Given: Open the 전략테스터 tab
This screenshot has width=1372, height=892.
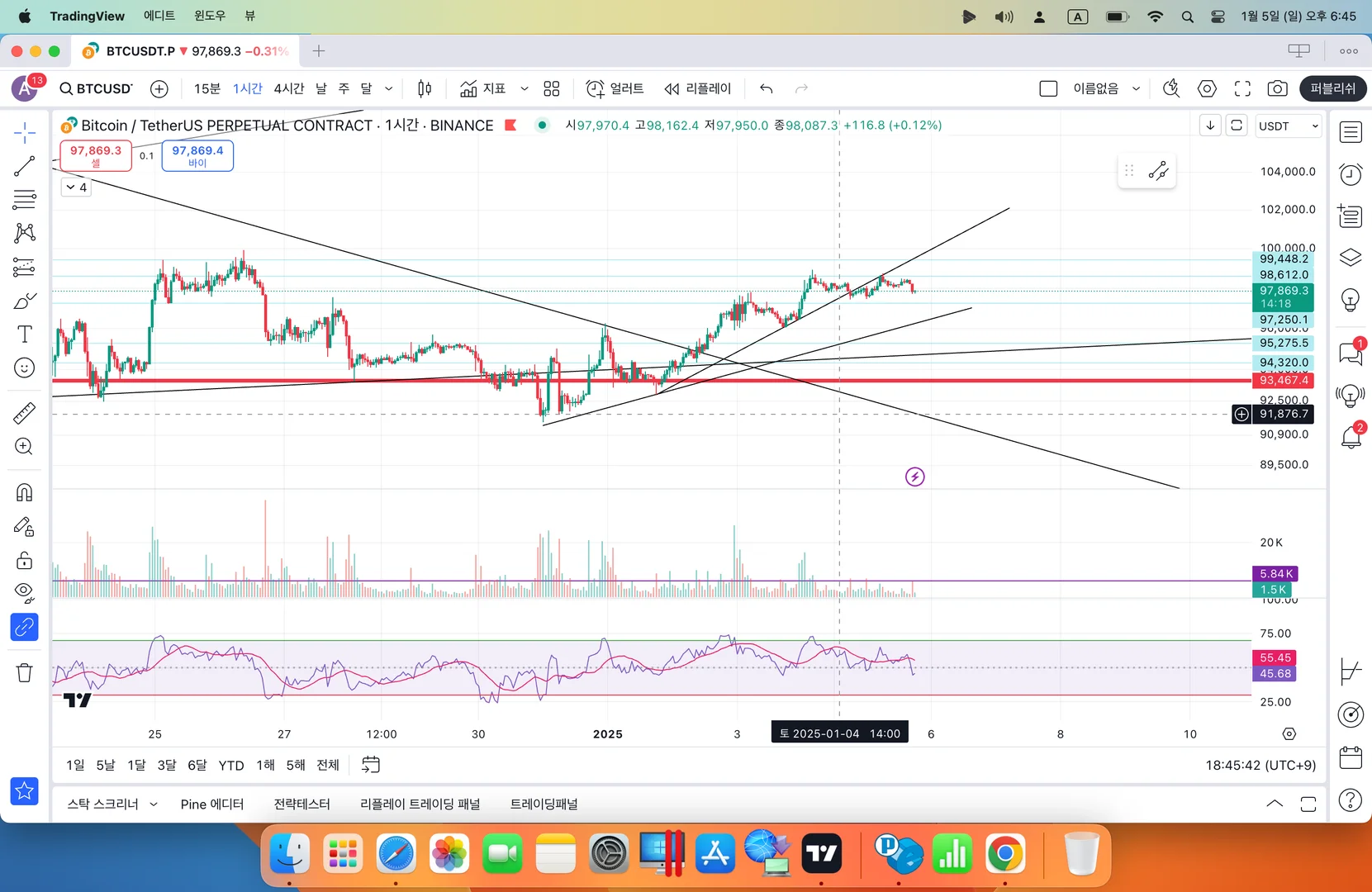Looking at the screenshot, I should 301,804.
